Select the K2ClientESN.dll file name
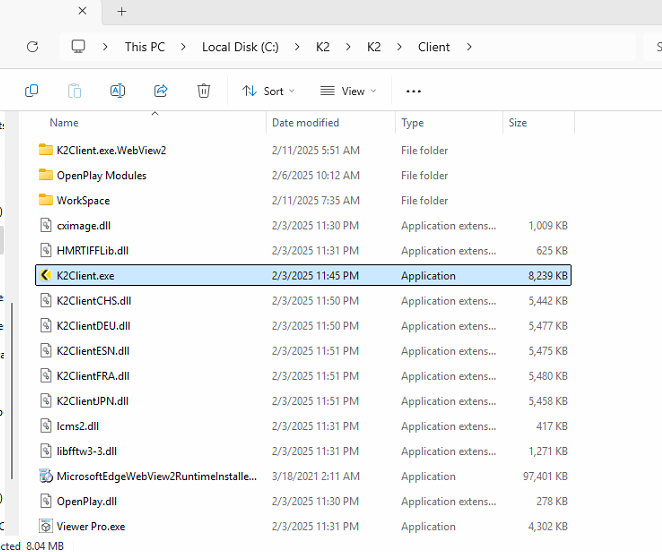 click(x=93, y=351)
